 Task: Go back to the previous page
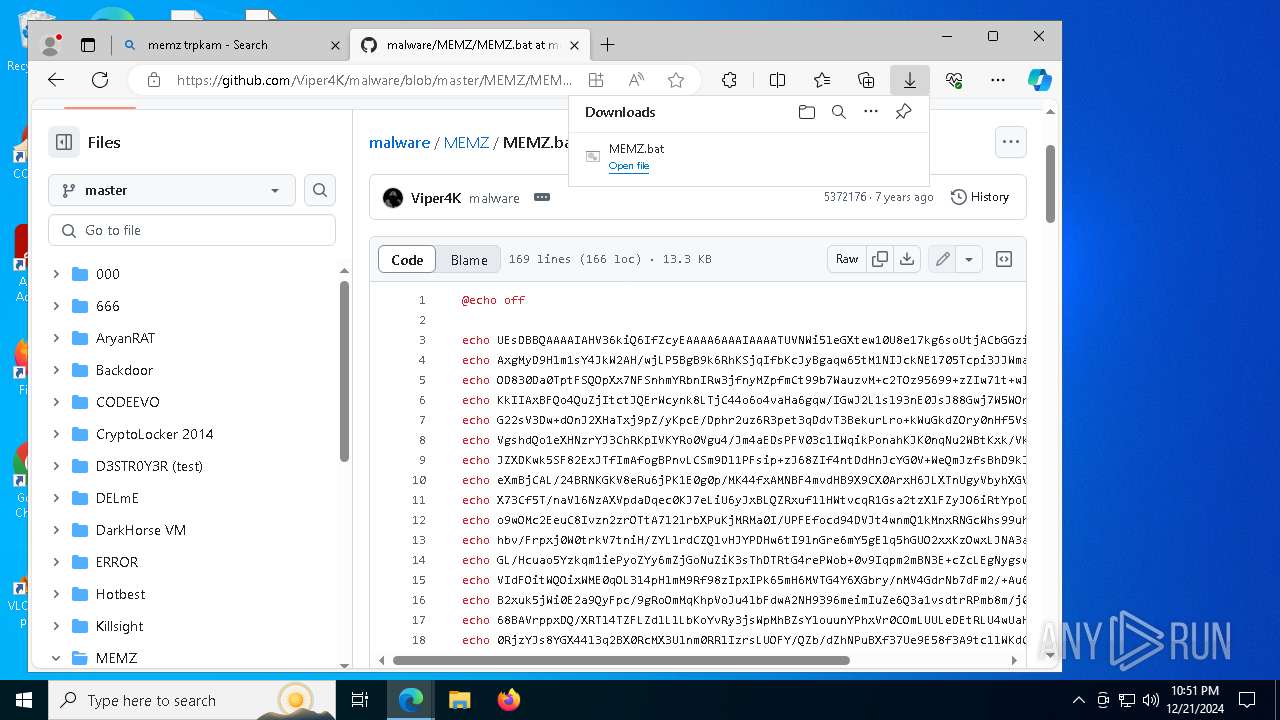click(56, 80)
